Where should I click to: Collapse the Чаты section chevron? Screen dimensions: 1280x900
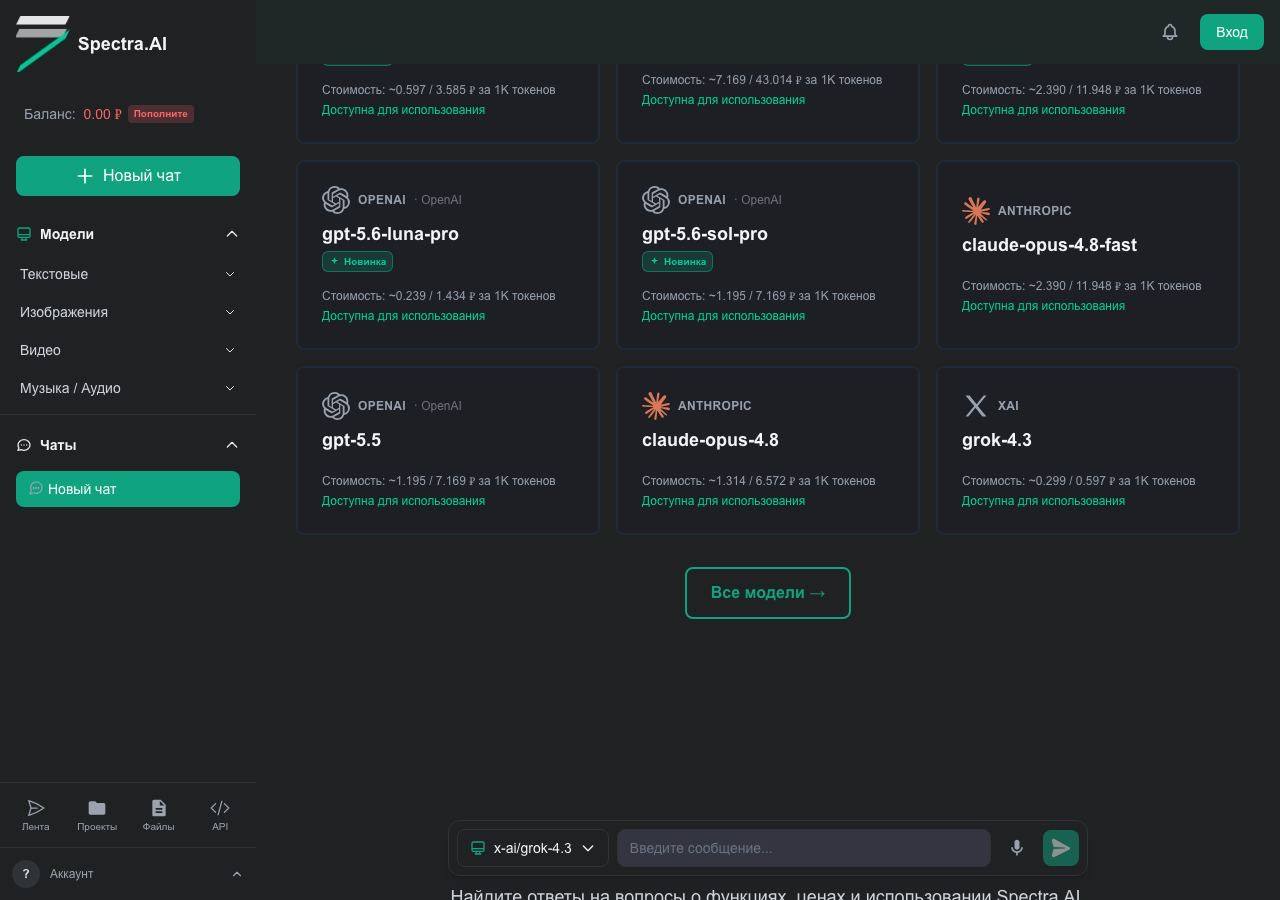coord(232,445)
